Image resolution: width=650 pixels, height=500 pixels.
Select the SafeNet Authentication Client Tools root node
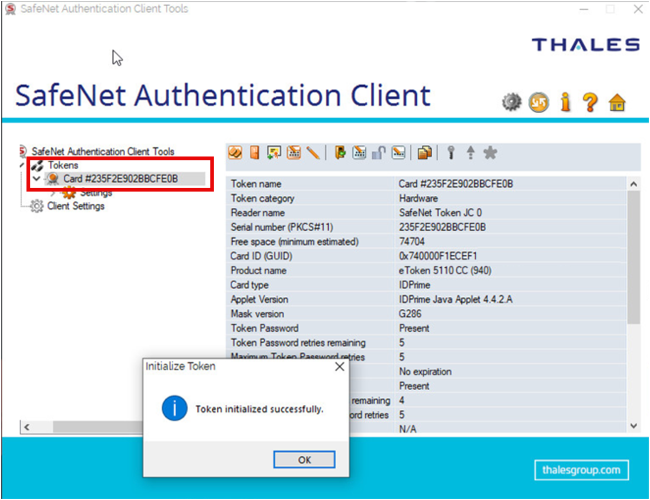coord(103,151)
